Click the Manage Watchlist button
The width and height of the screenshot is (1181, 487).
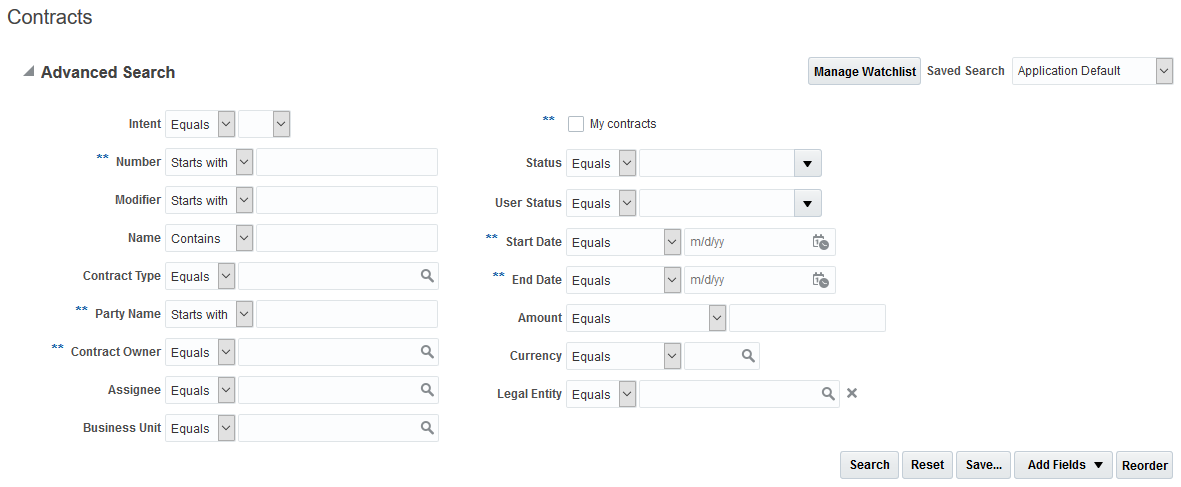click(x=864, y=72)
